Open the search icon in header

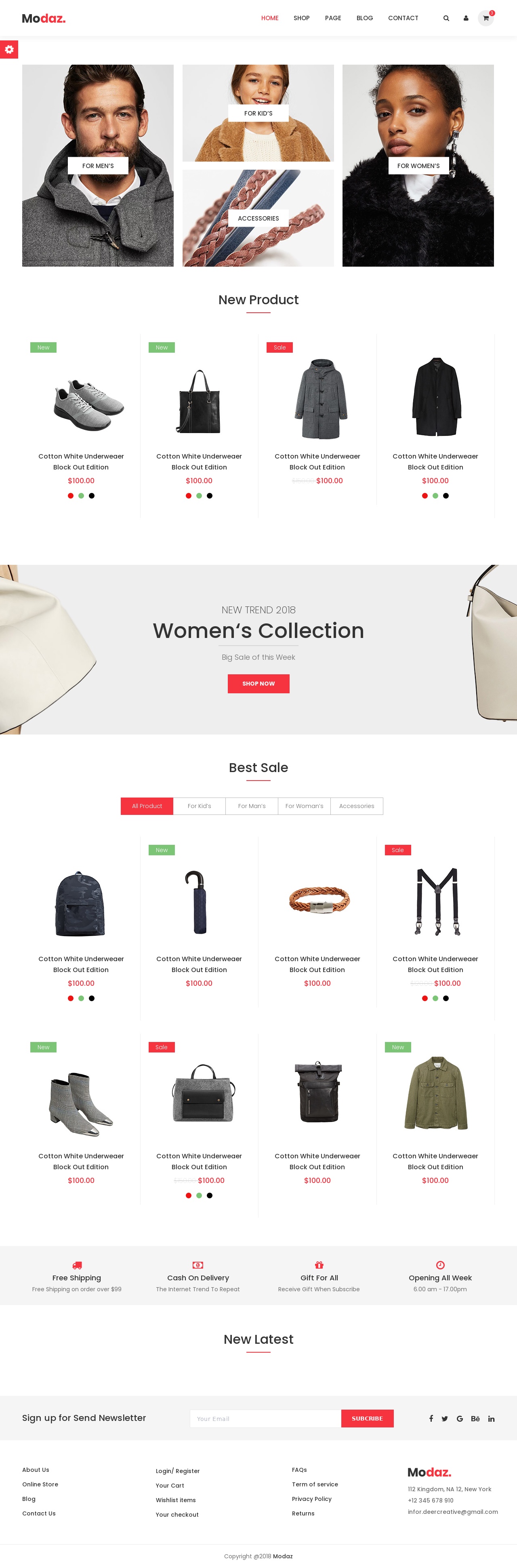pos(446,18)
